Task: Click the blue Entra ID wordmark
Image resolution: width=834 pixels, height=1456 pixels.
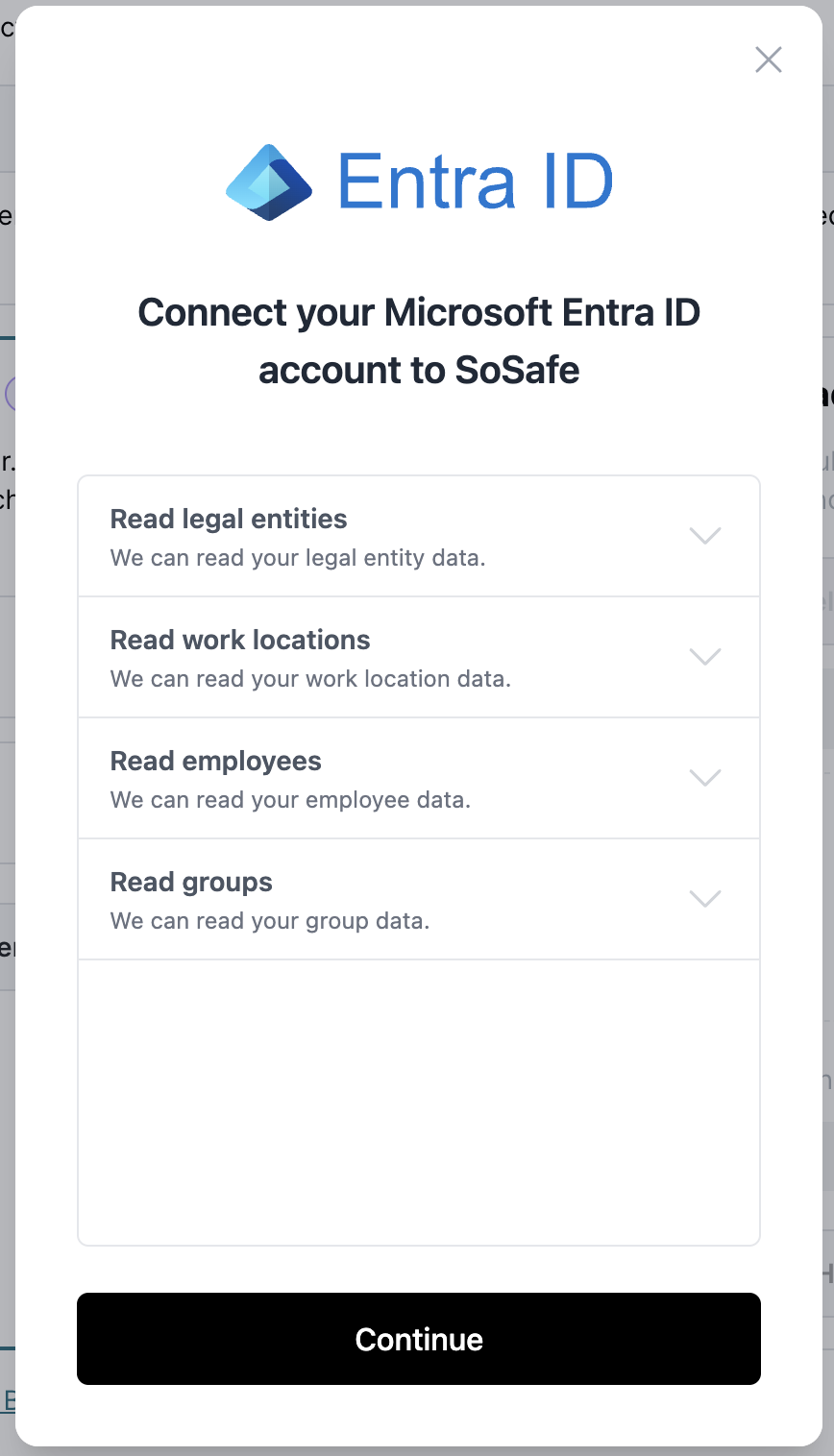Action: pyautogui.click(x=476, y=182)
